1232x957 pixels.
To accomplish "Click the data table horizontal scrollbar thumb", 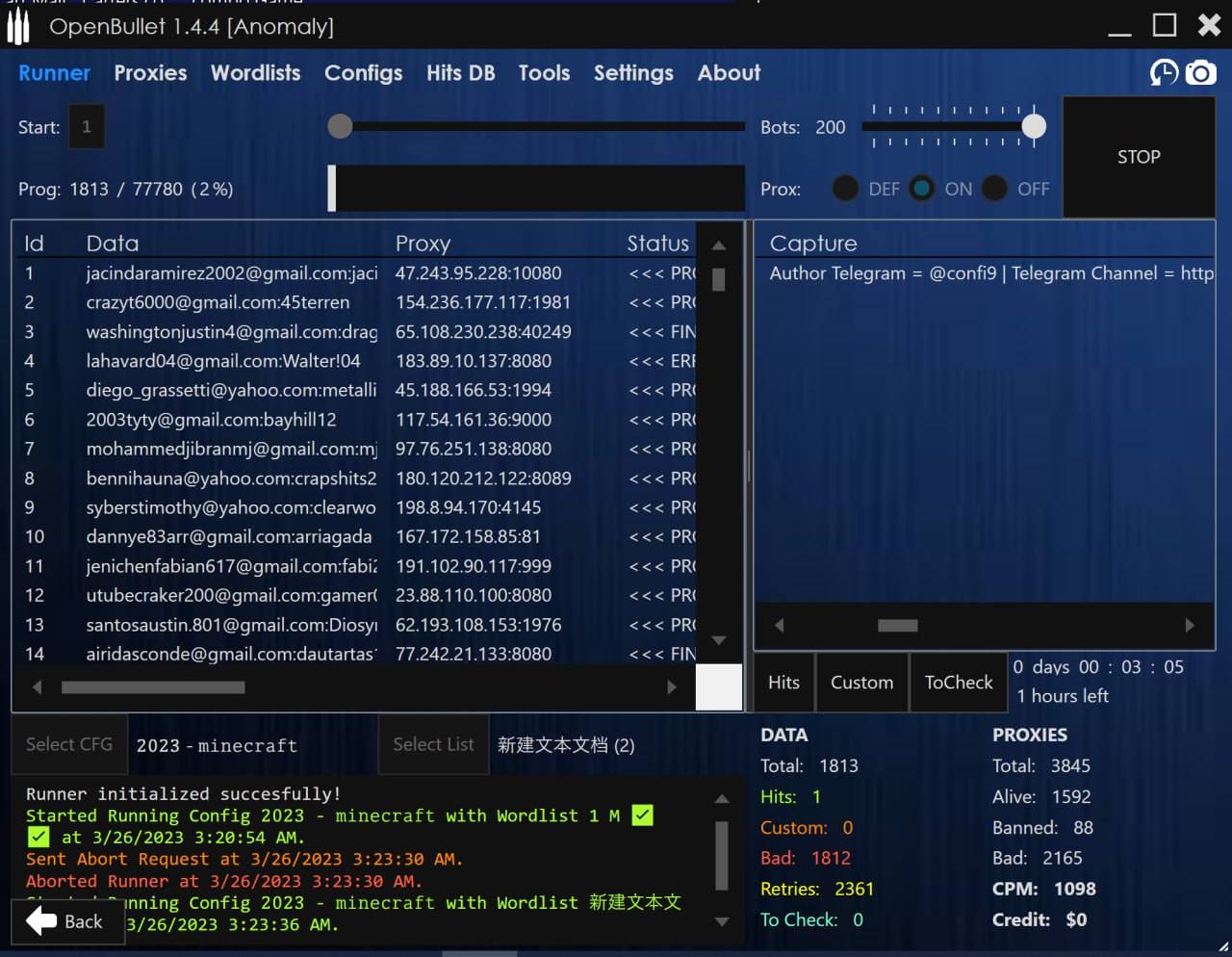I will [x=153, y=687].
